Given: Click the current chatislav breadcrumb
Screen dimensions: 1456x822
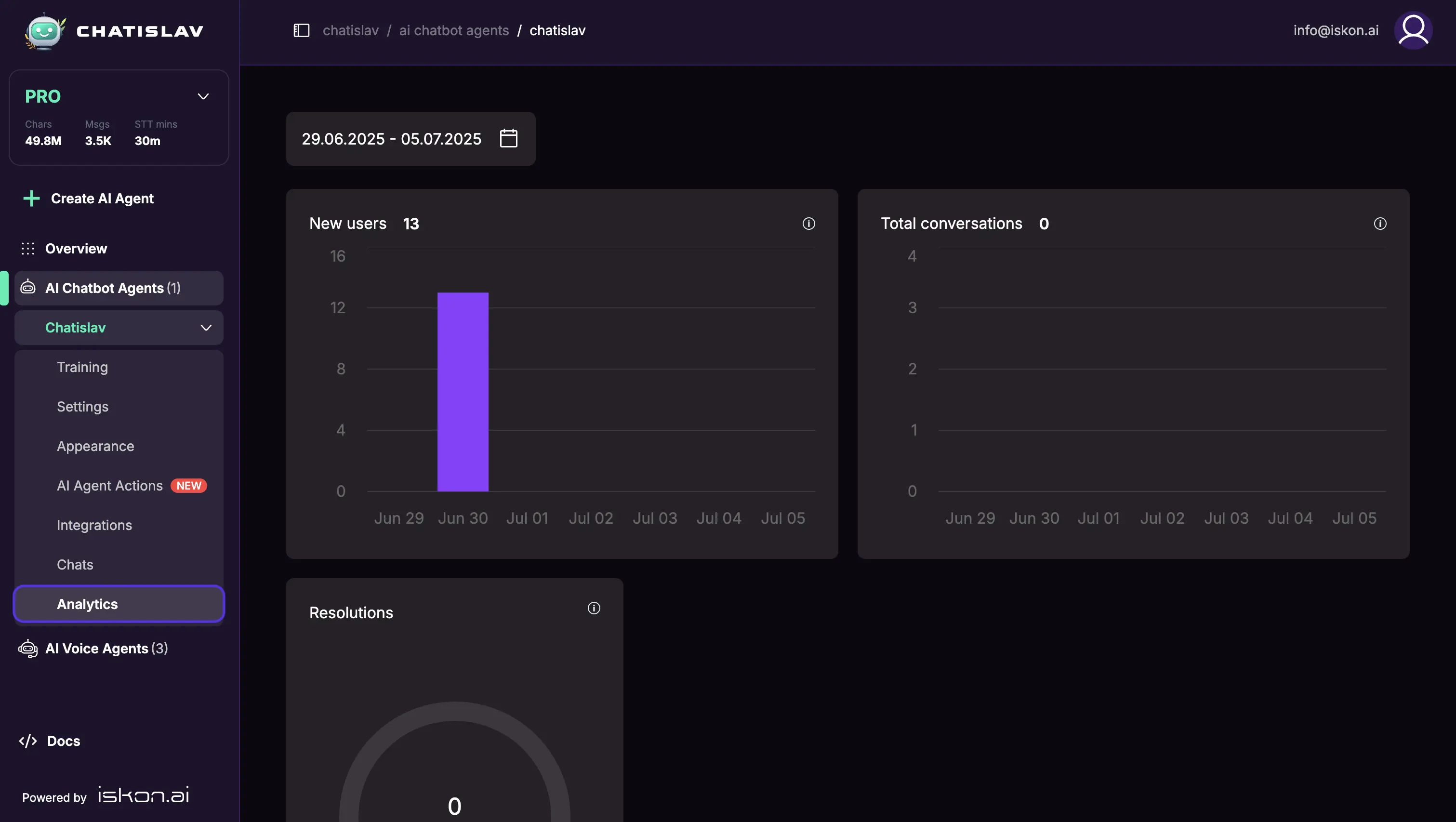Looking at the screenshot, I should [557, 30].
